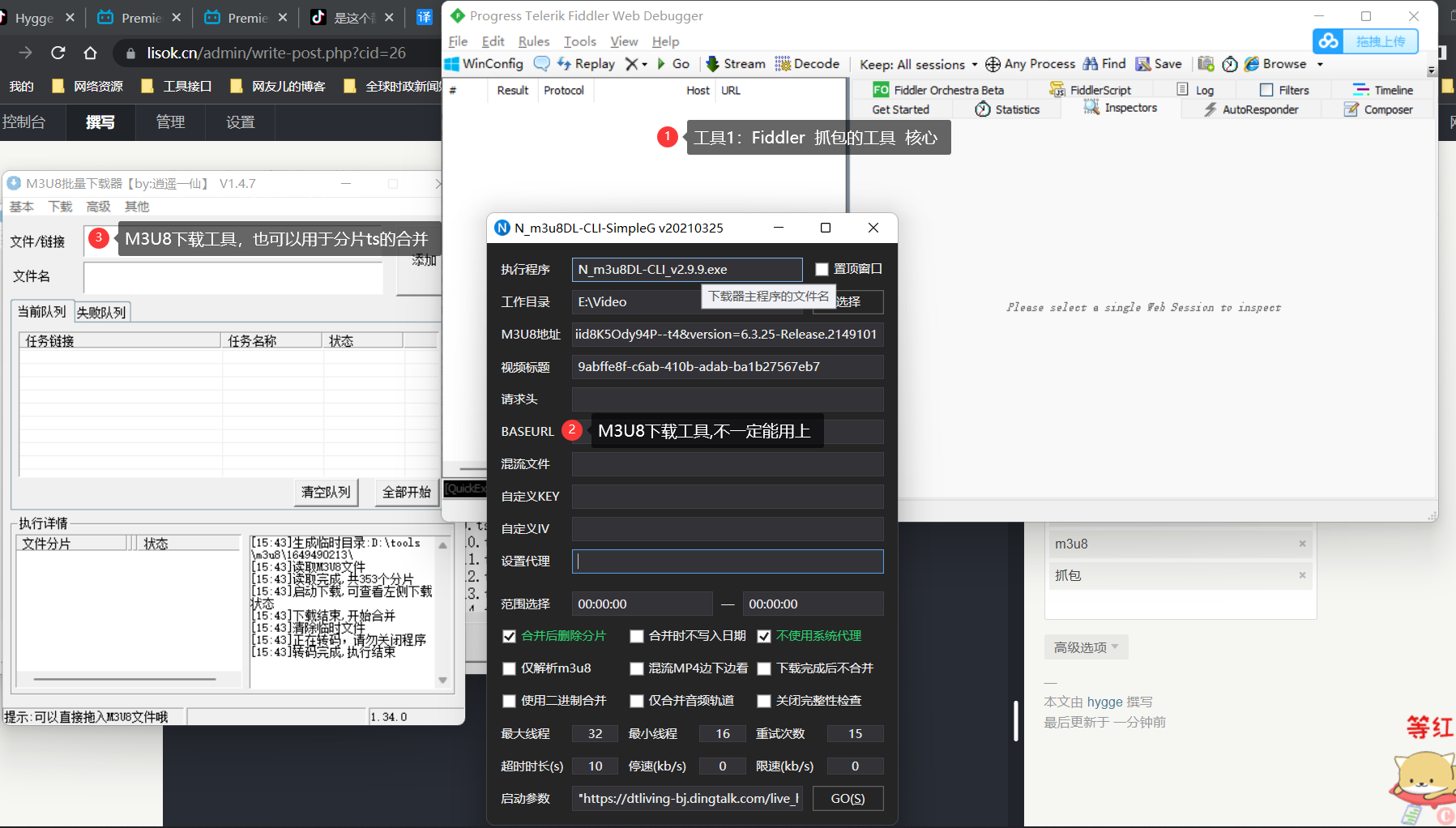Open the 设置 link in admin nav
This screenshot has width=1456, height=828.
[240, 122]
